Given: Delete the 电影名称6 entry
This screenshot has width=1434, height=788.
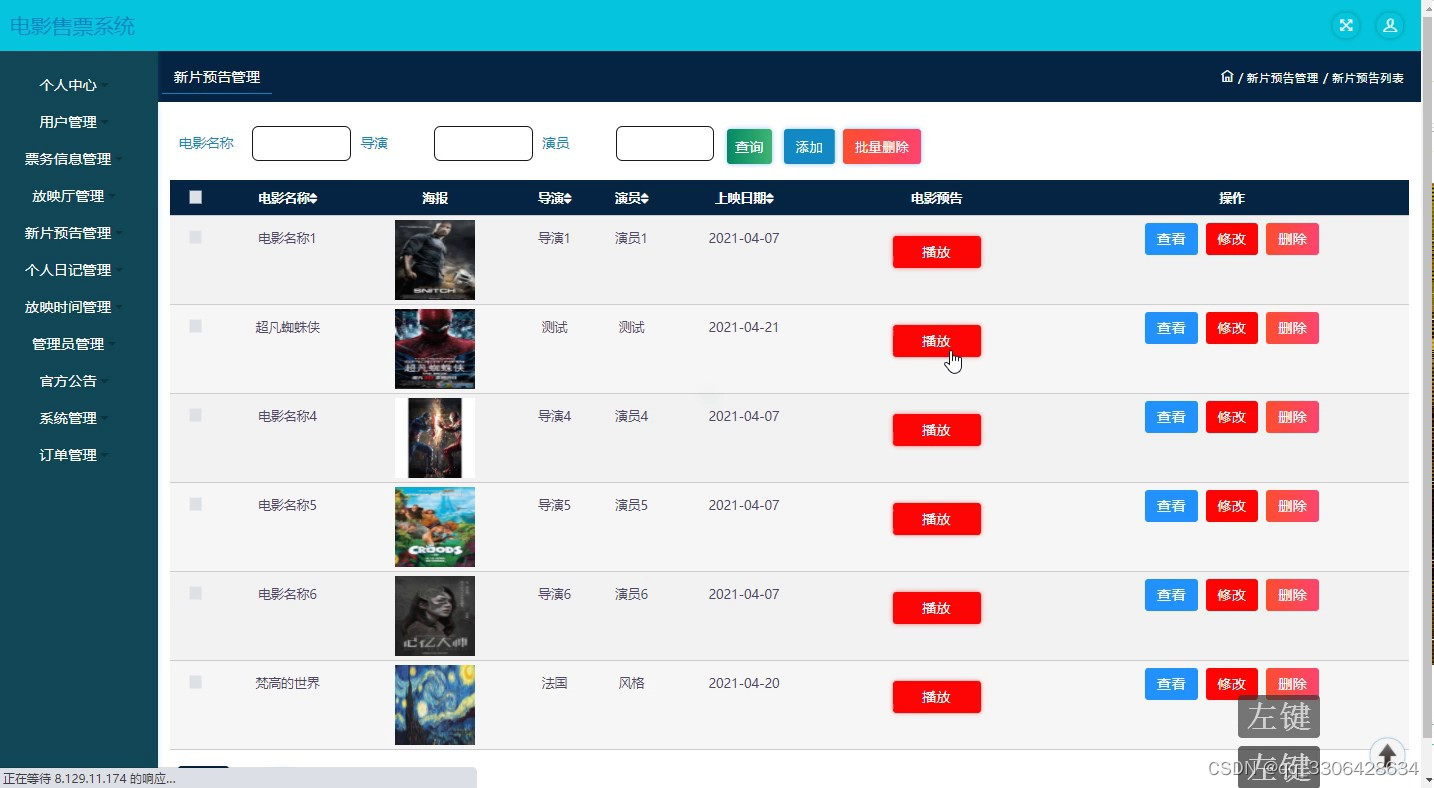Looking at the screenshot, I should tap(1292, 595).
